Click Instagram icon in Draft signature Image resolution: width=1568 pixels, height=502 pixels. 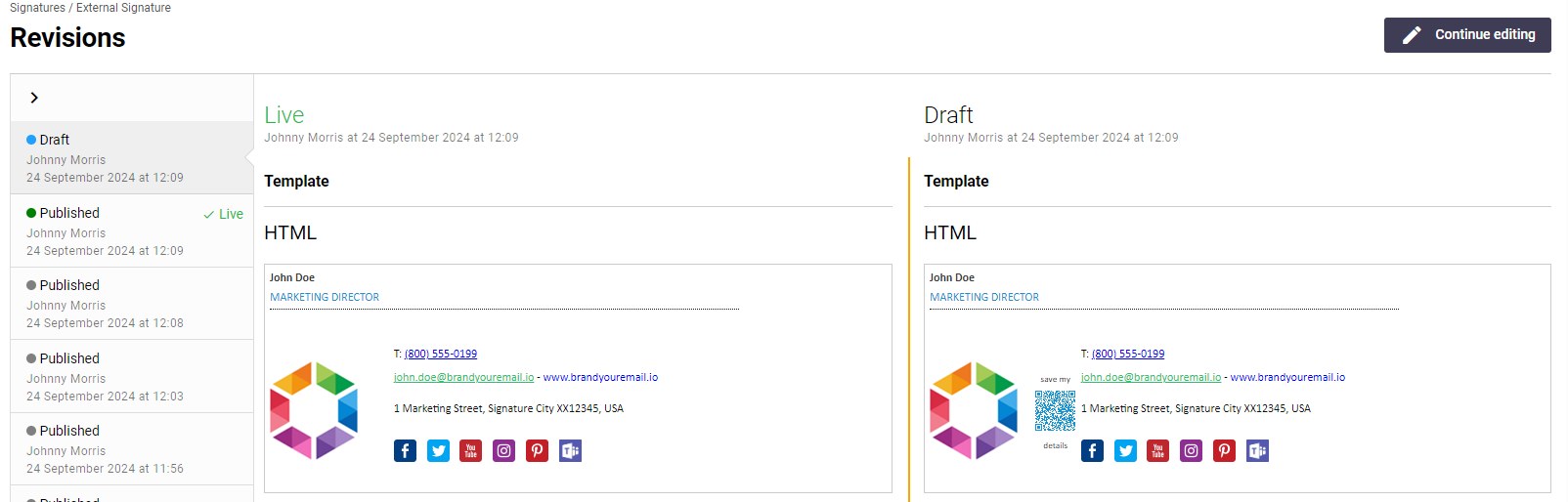click(x=1192, y=450)
